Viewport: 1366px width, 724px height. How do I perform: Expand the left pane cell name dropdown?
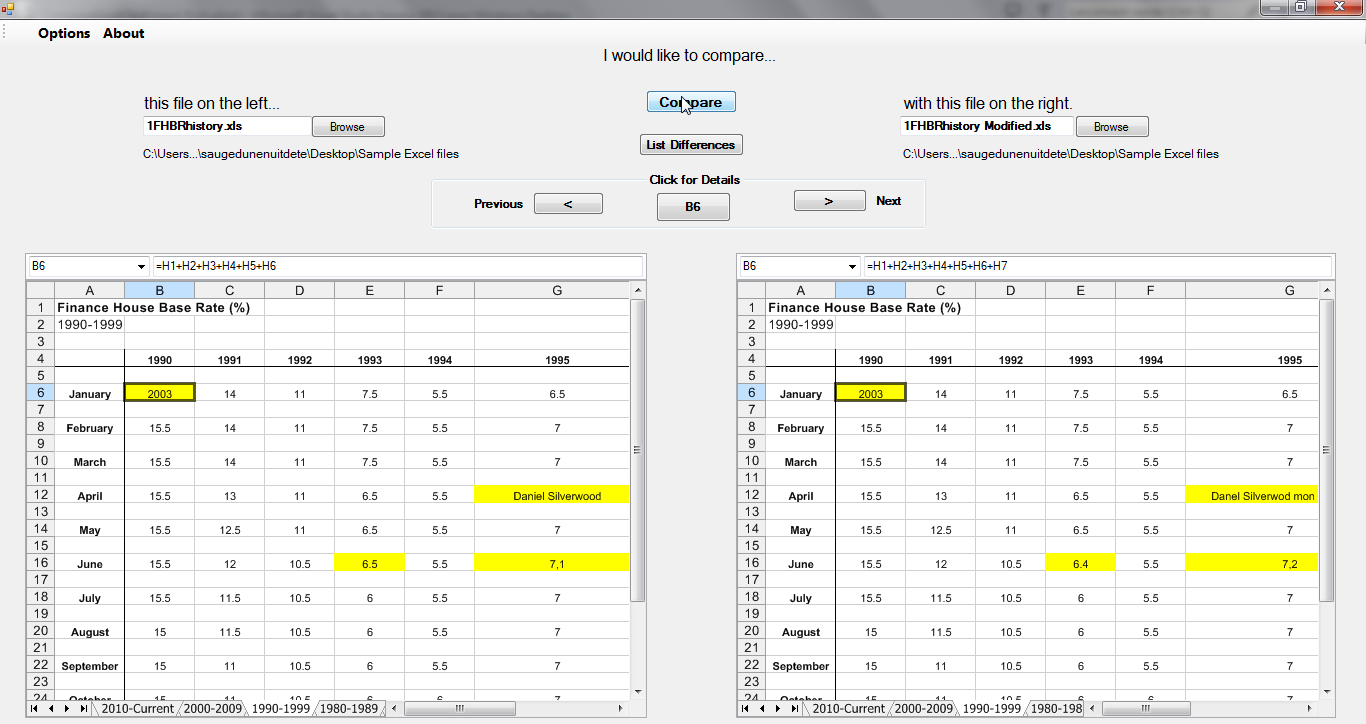[139, 267]
